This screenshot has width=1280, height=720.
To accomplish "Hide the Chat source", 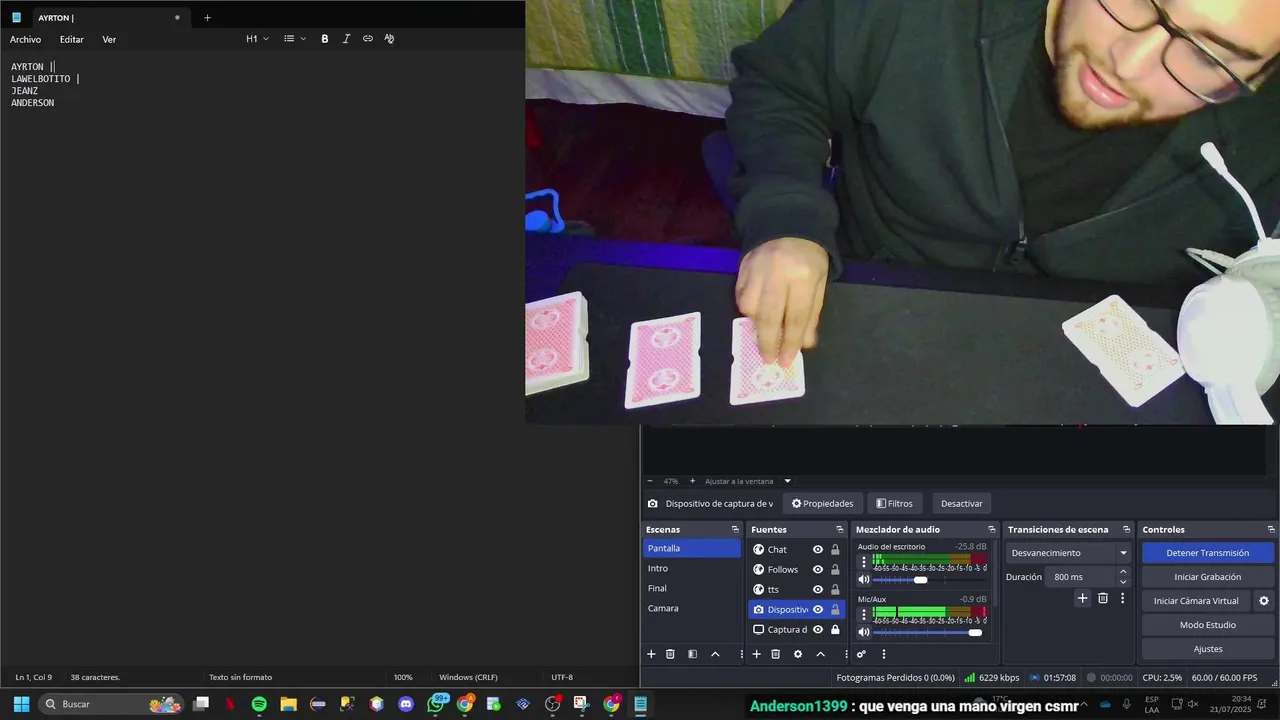I will (x=818, y=550).
